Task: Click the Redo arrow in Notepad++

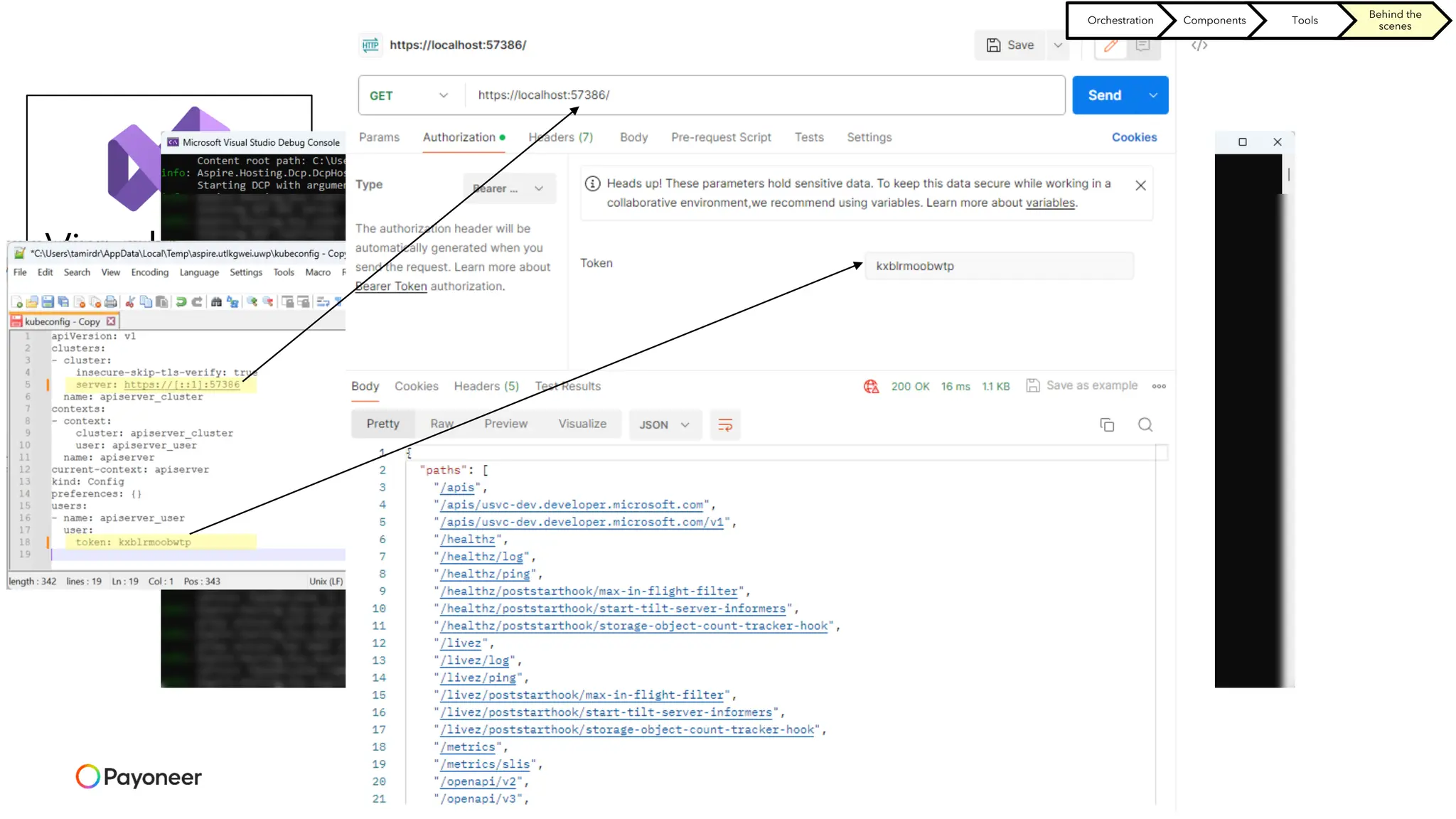Action: (x=197, y=302)
